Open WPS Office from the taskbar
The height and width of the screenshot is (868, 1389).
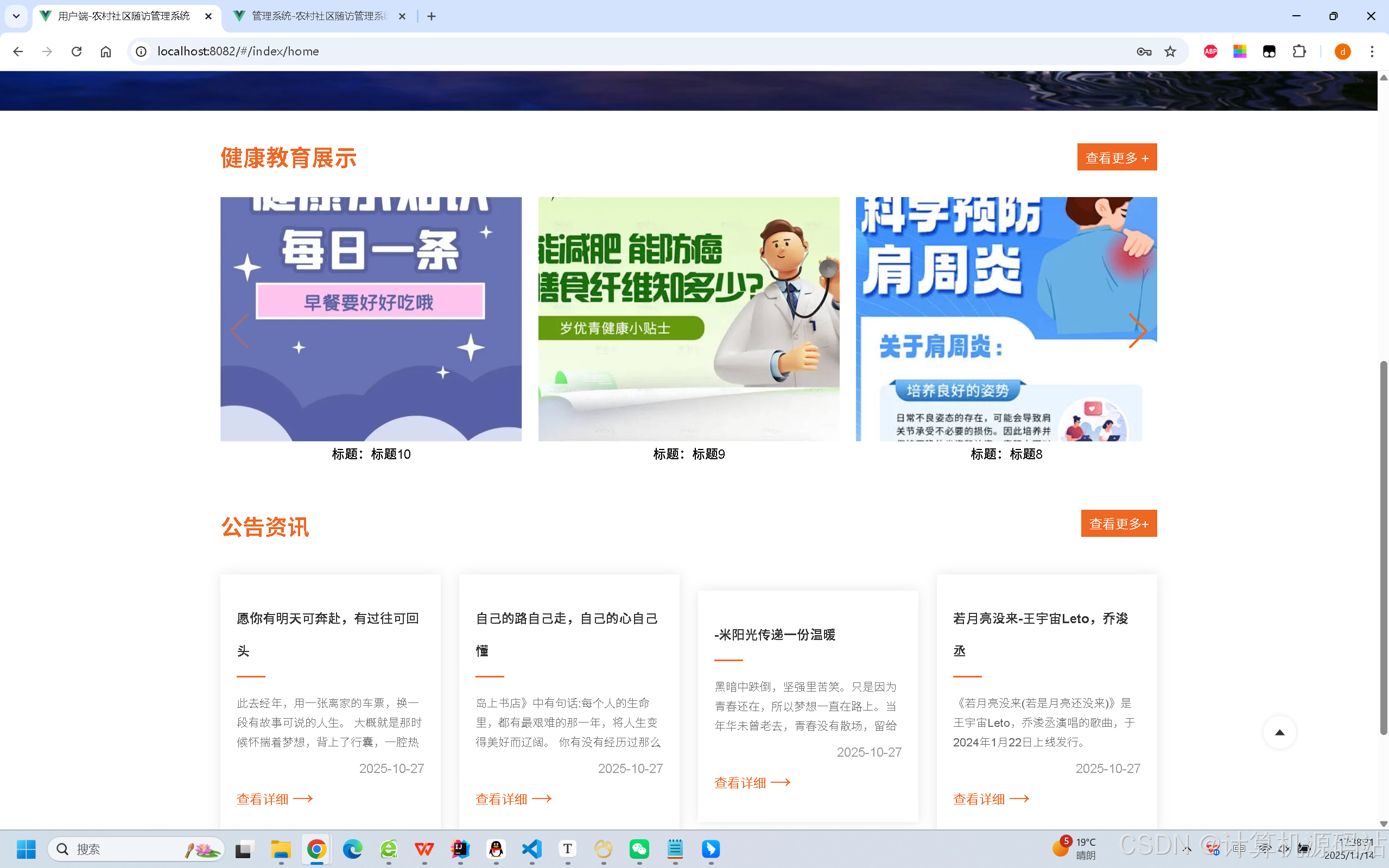point(424,849)
